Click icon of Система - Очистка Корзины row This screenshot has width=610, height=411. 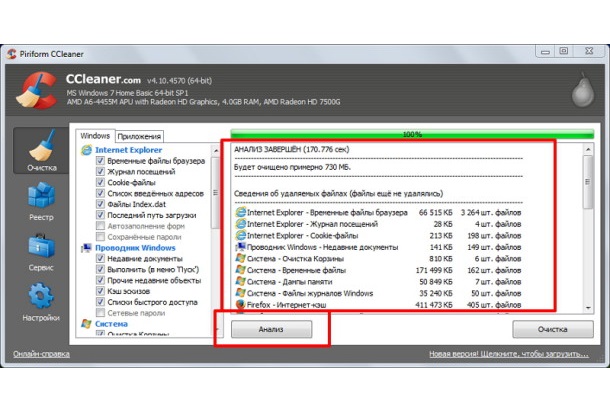[x=240, y=258]
